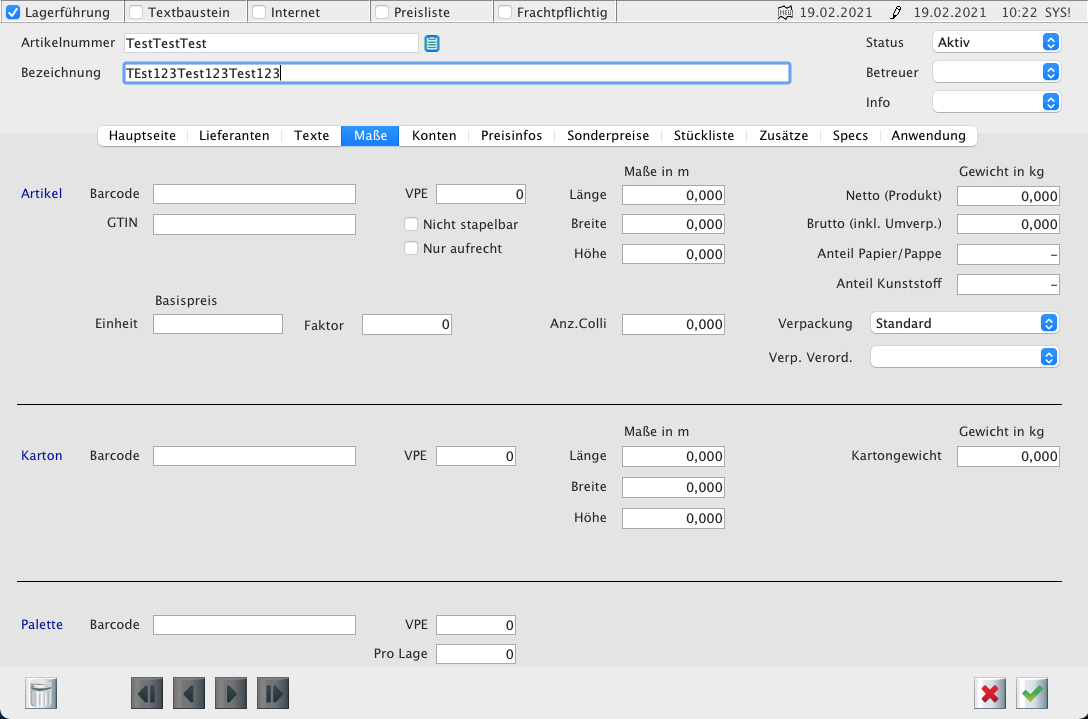Jump to the first record arrow
Screen dimensions: 1088x719
point(147,693)
